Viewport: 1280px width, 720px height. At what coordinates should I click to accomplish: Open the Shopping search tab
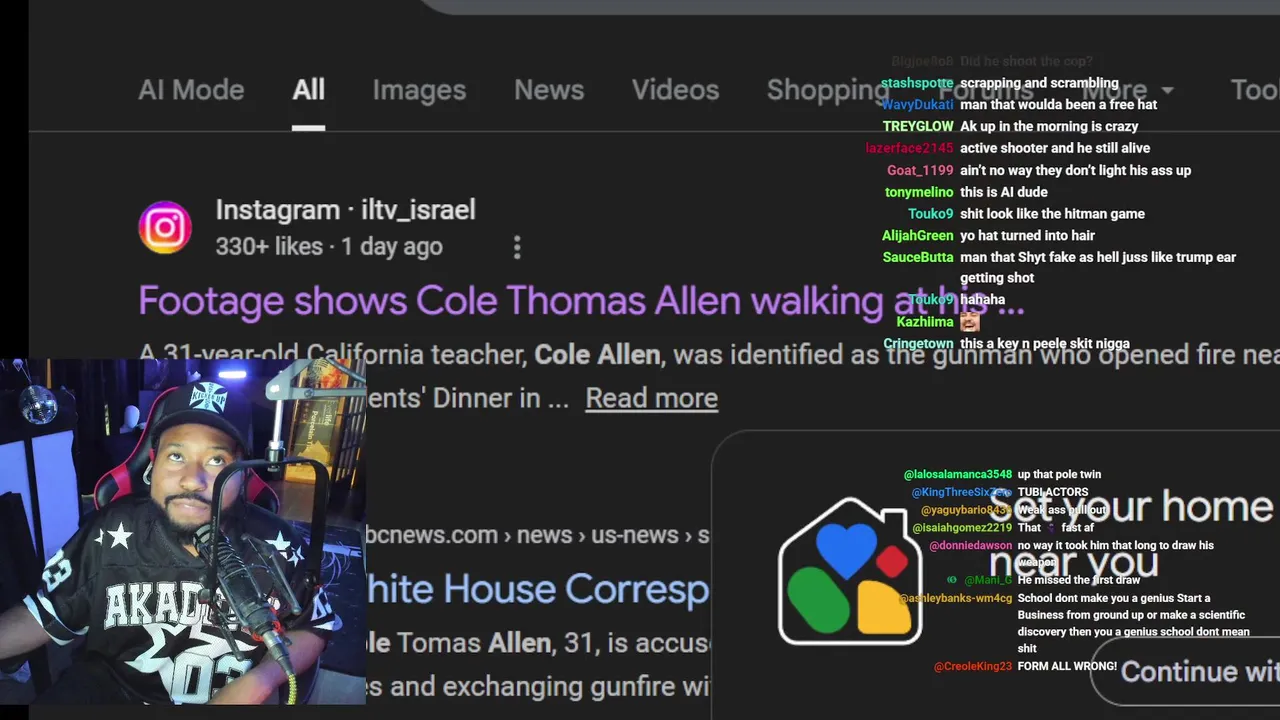click(828, 90)
